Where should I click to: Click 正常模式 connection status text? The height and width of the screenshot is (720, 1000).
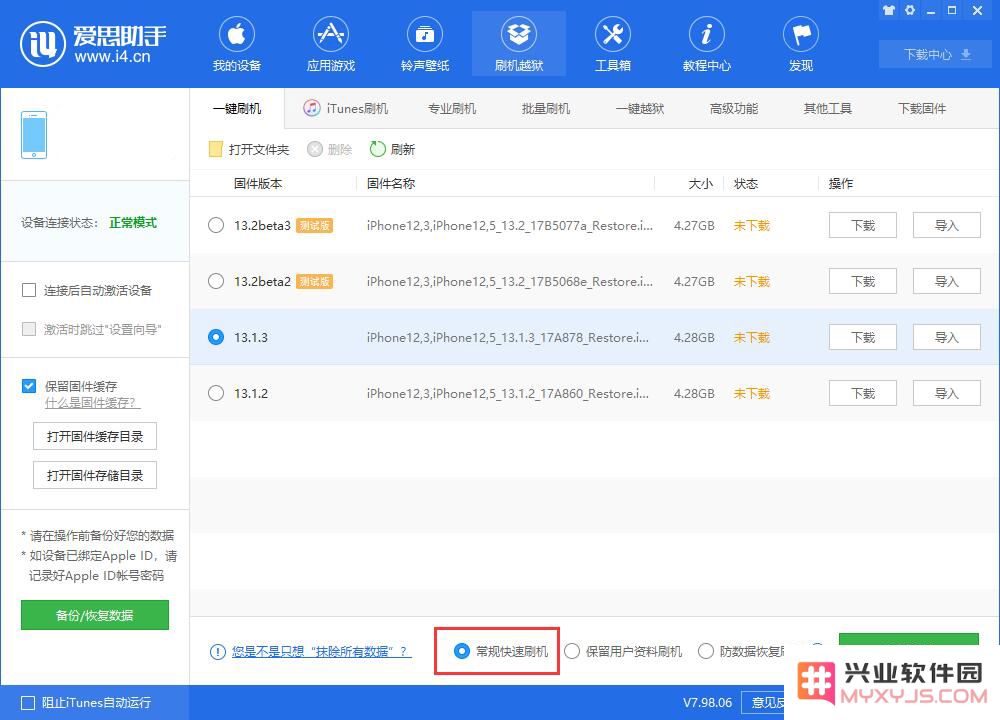coord(133,223)
